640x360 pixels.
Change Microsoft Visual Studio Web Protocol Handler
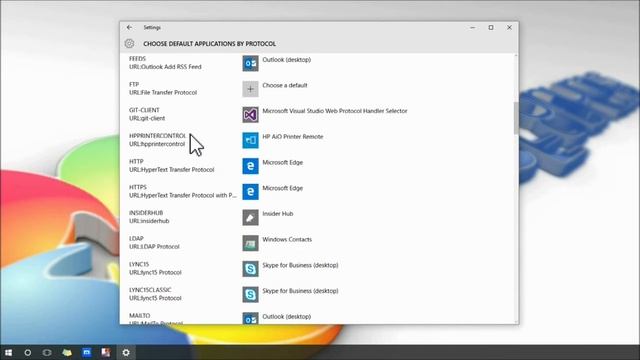(335, 111)
